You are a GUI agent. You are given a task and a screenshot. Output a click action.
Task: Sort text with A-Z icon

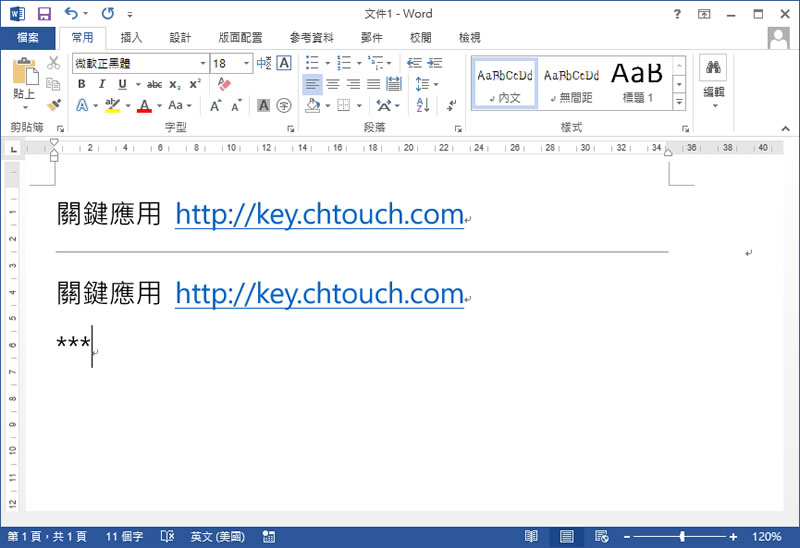(x=423, y=105)
